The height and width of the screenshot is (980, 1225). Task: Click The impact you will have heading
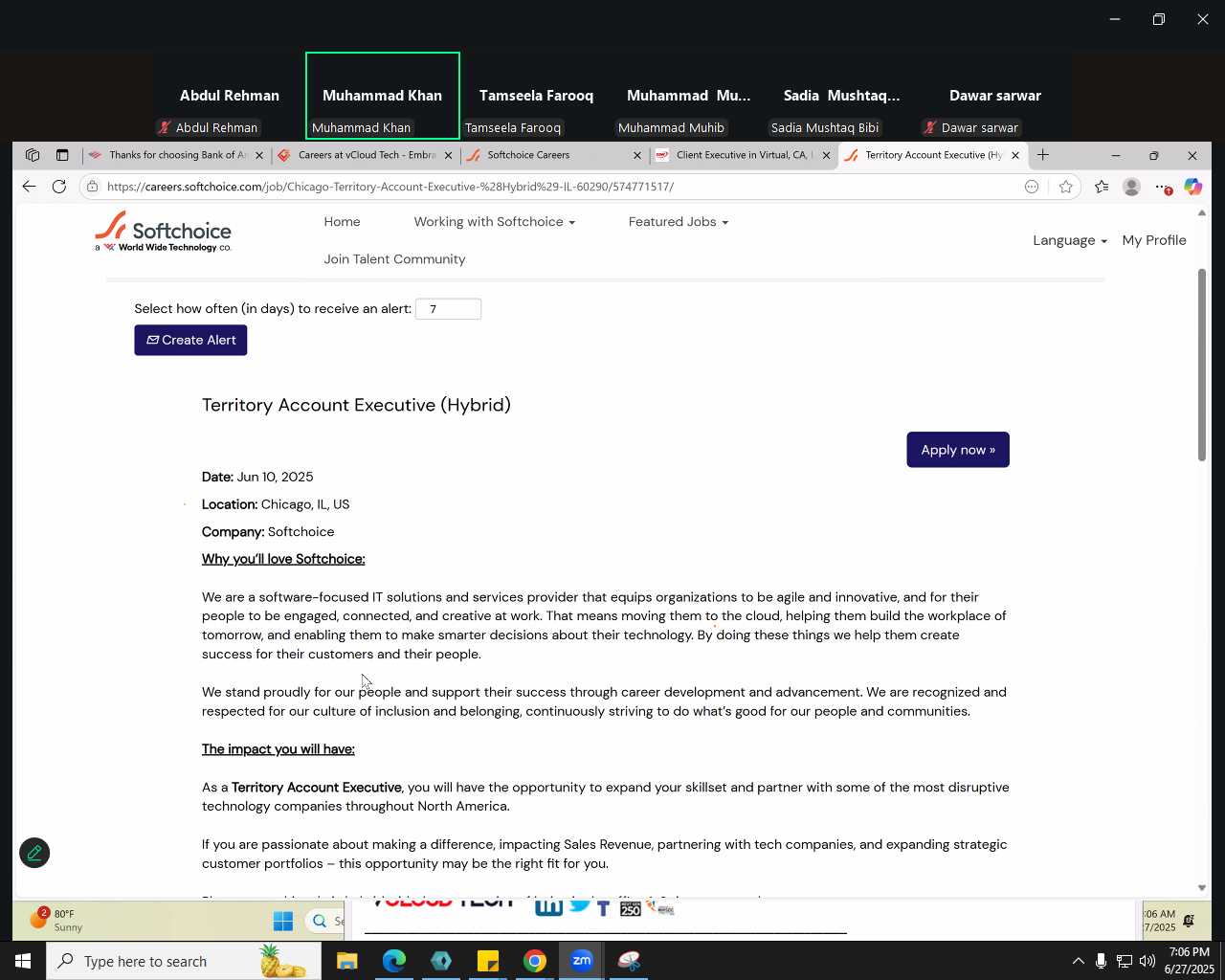pos(278,749)
